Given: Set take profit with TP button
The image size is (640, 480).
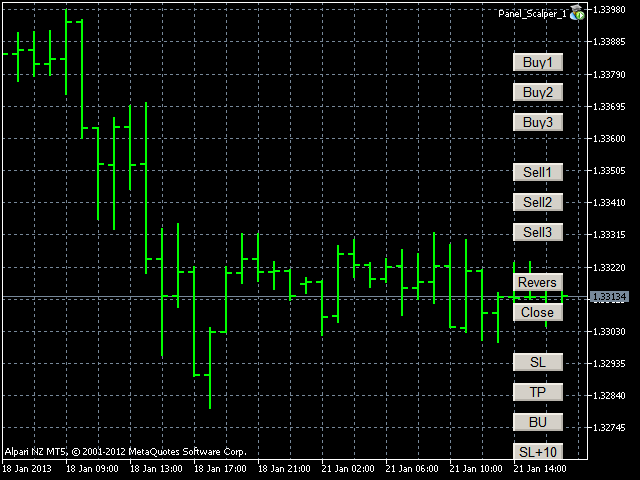Looking at the screenshot, I should (x=538, y=392).
